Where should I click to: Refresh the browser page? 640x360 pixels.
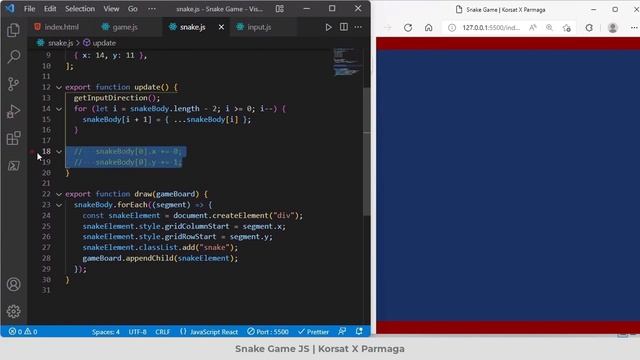[408, 28]
